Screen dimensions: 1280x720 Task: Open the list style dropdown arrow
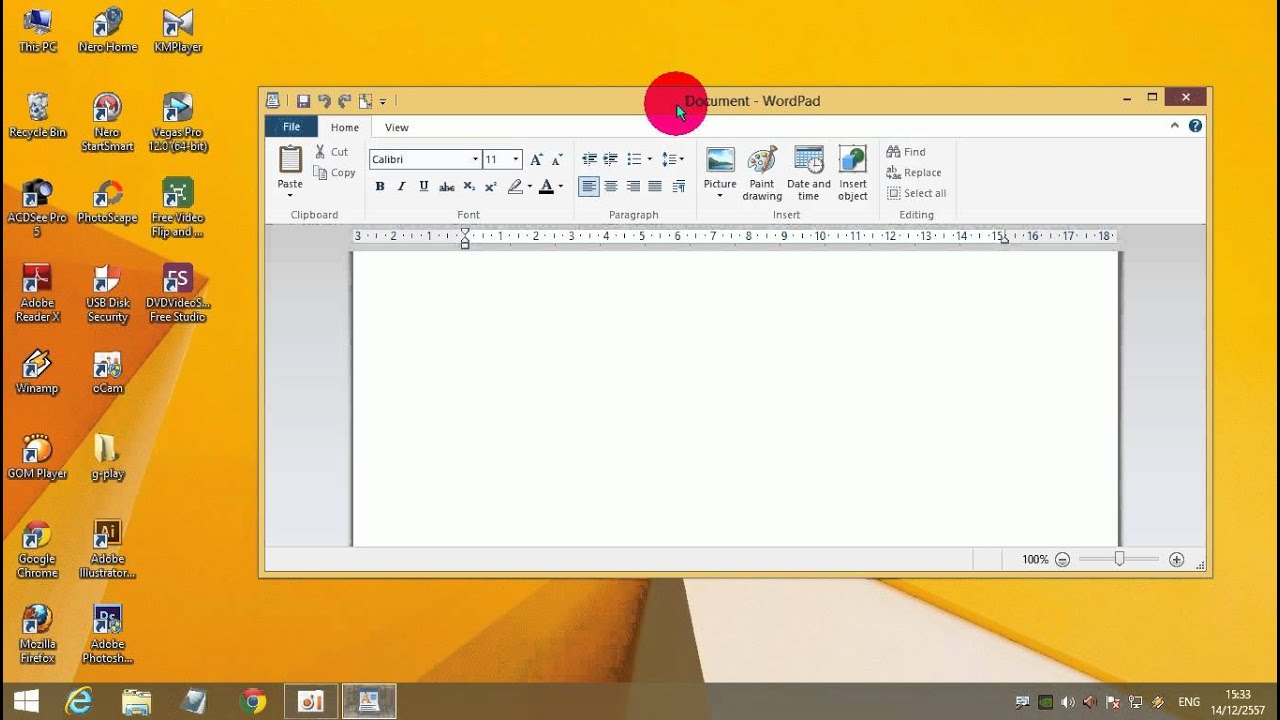tap(649, 159)
